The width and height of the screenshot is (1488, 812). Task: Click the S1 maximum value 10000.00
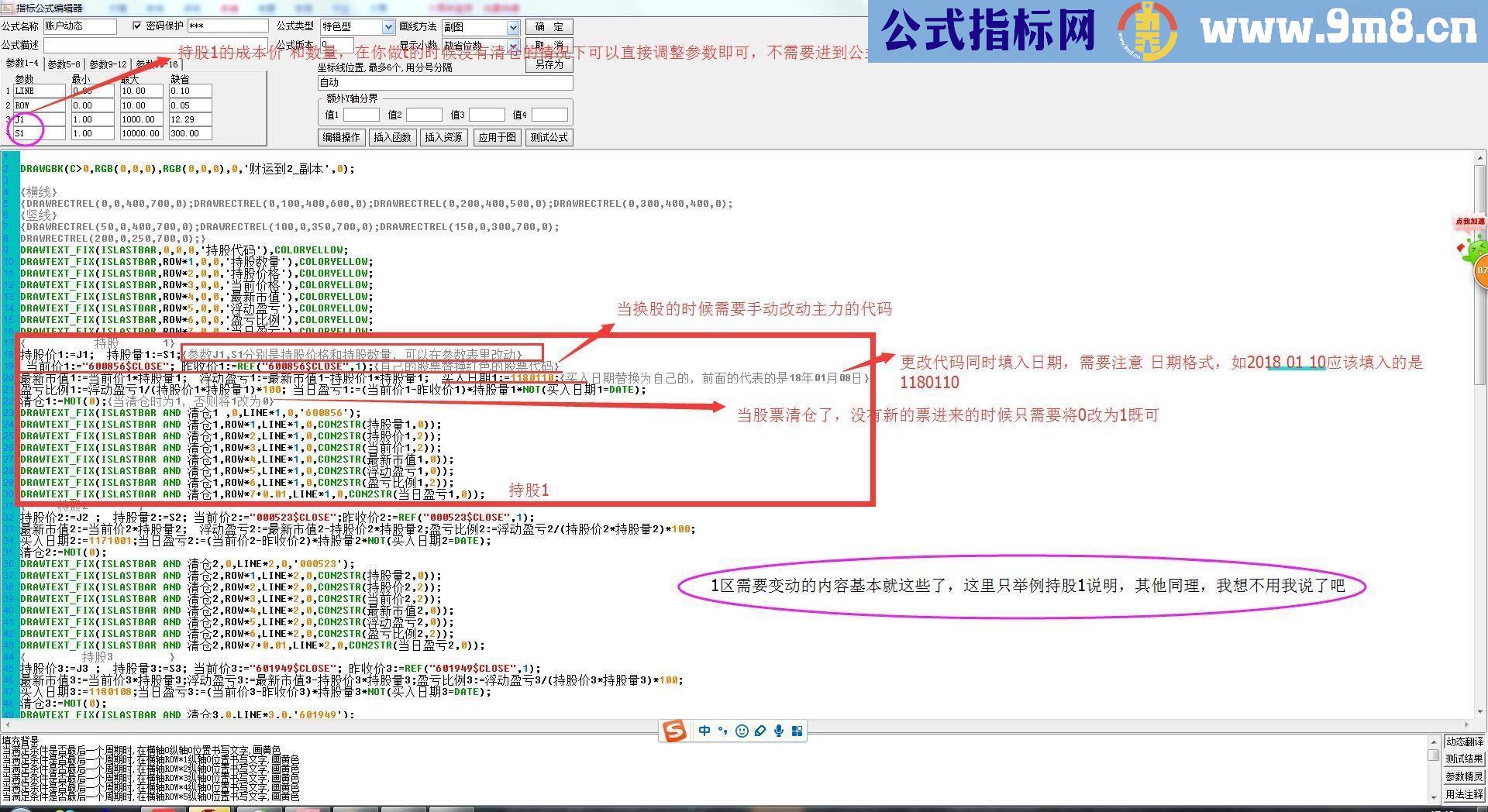click(x=141, y=133)
